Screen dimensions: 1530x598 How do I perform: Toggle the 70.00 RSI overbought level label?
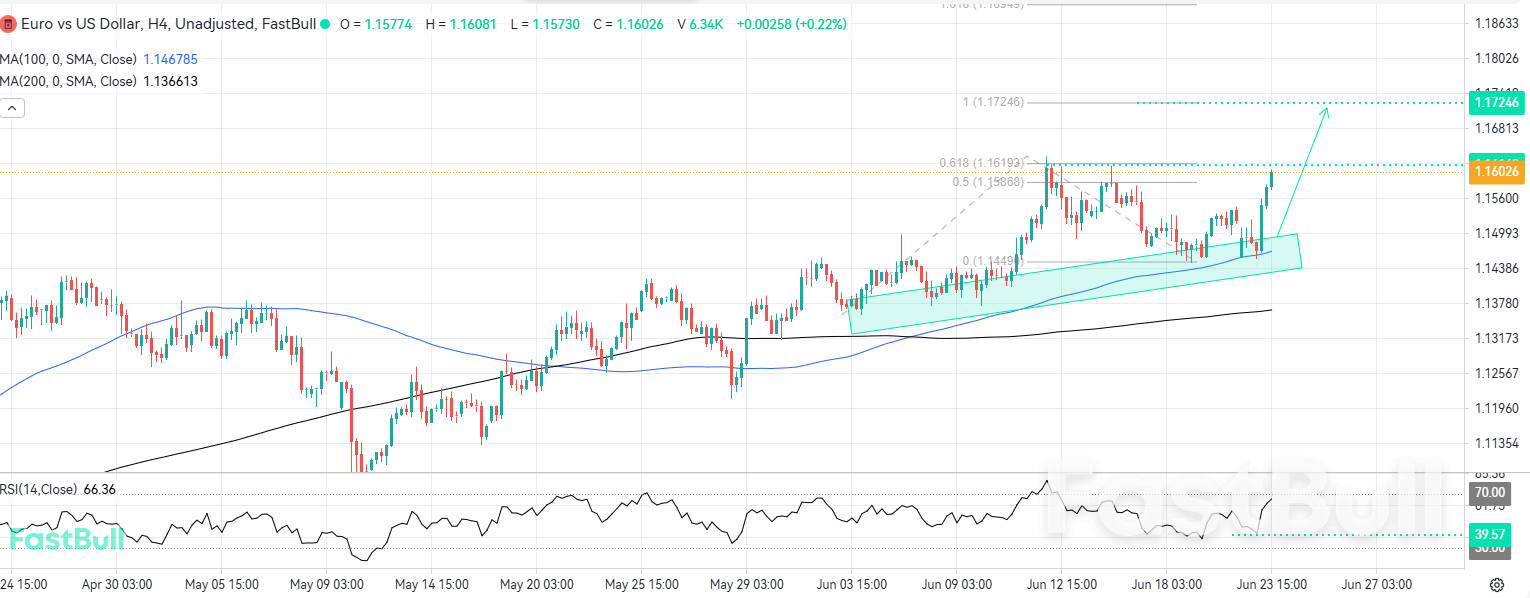pos(1489,493)
